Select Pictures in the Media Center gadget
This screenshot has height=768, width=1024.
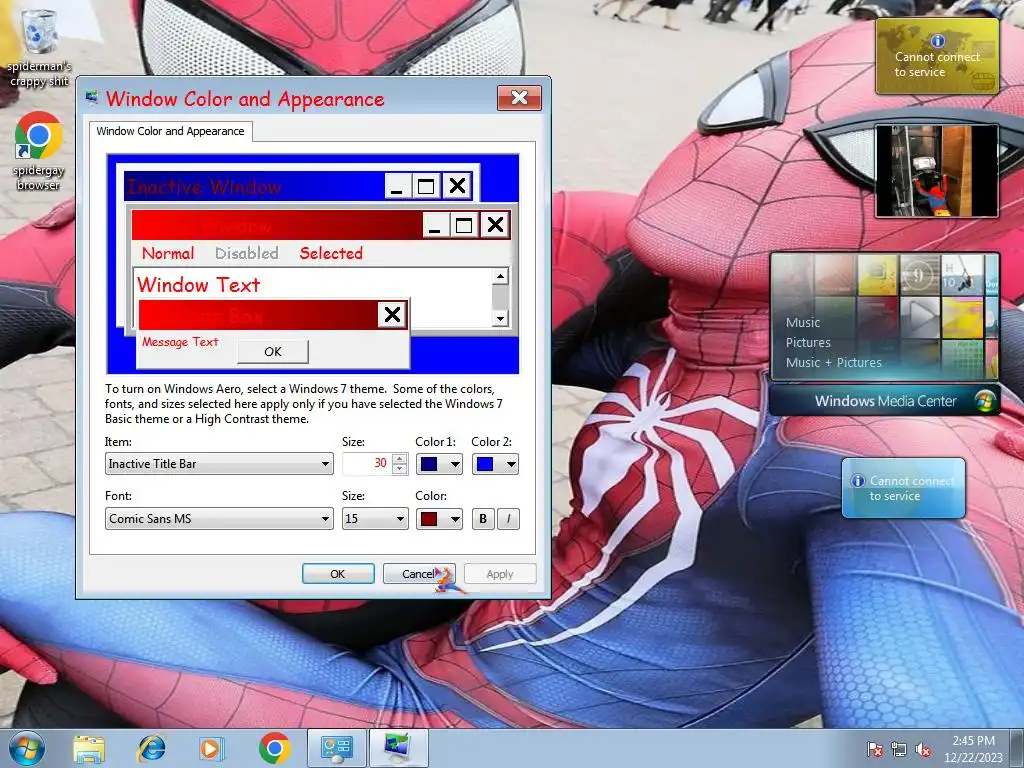coord(808,343)
